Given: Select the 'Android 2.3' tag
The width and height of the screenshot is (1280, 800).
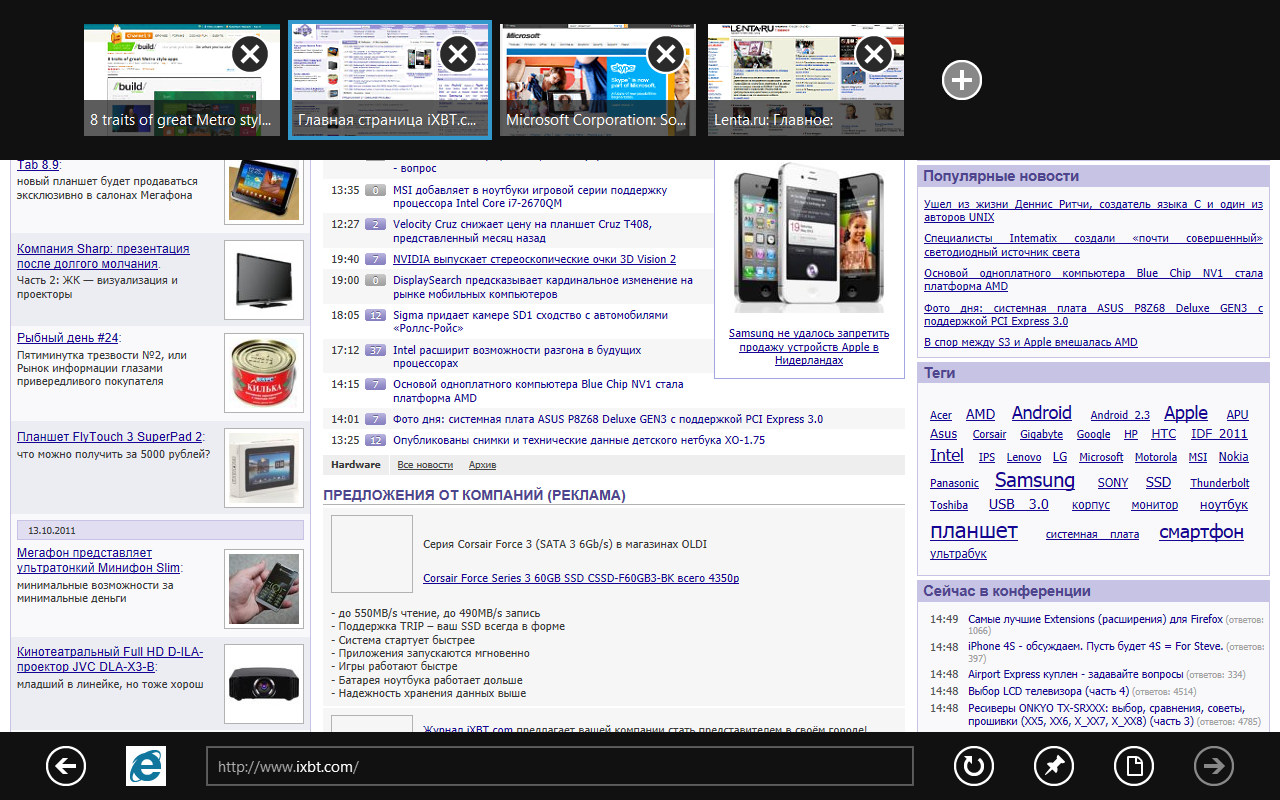Looking at the screenshot, I should pos(1120,415).
